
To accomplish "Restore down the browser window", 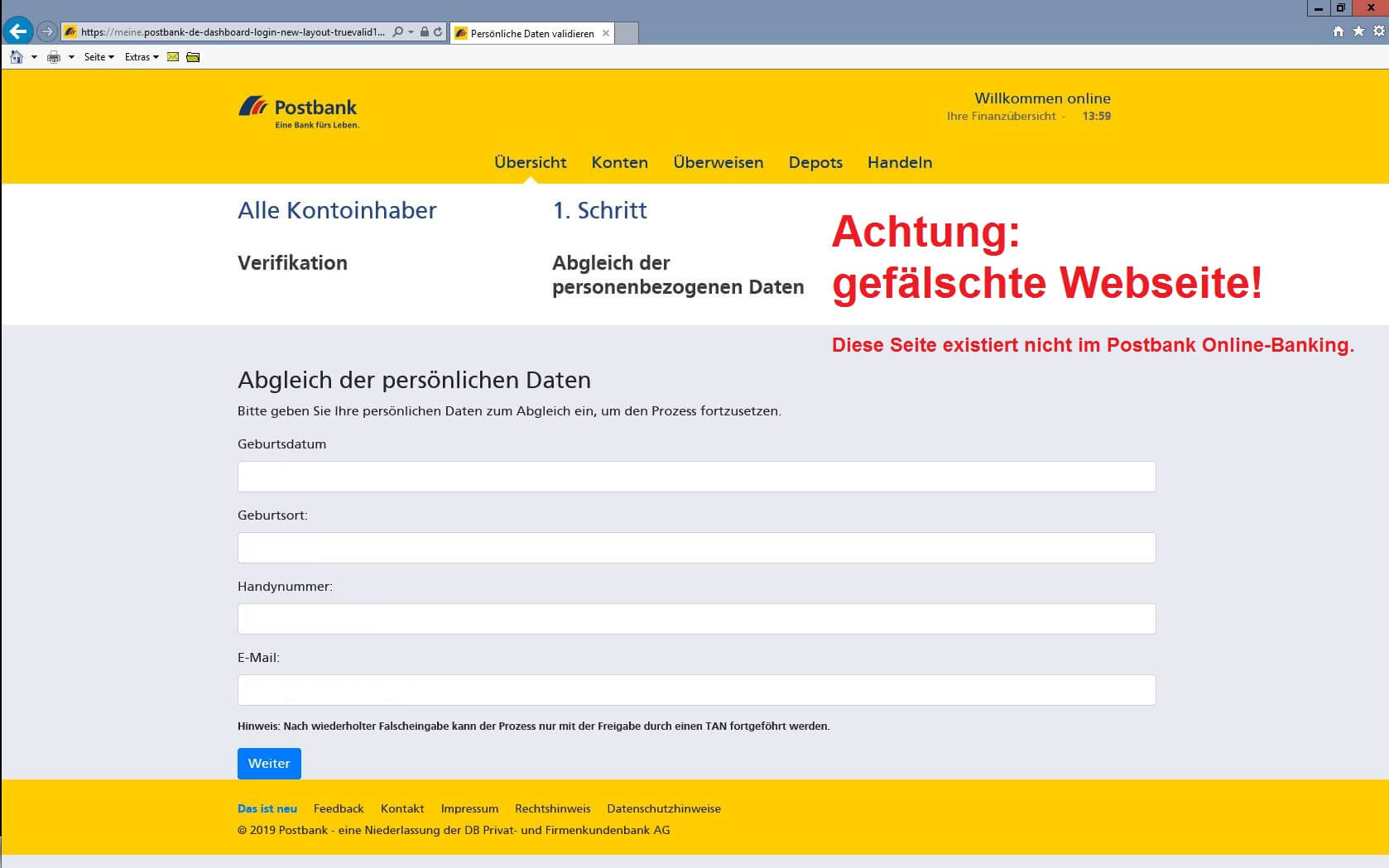I will coord(1341,7).
